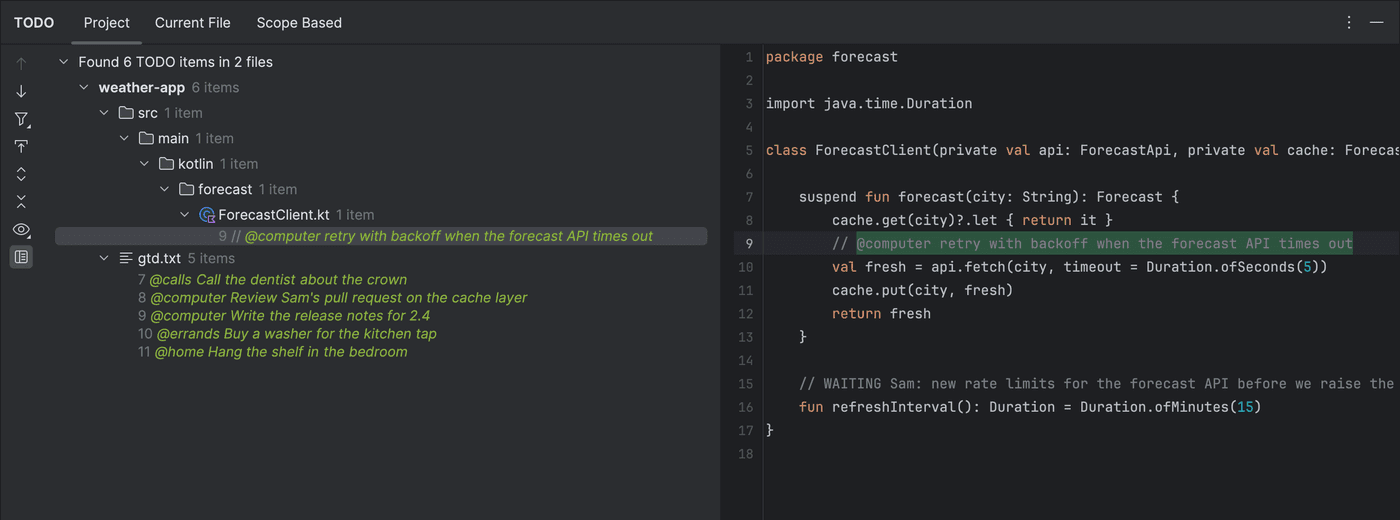Click the autoscroll to source icon

click(x=21, y=147)
